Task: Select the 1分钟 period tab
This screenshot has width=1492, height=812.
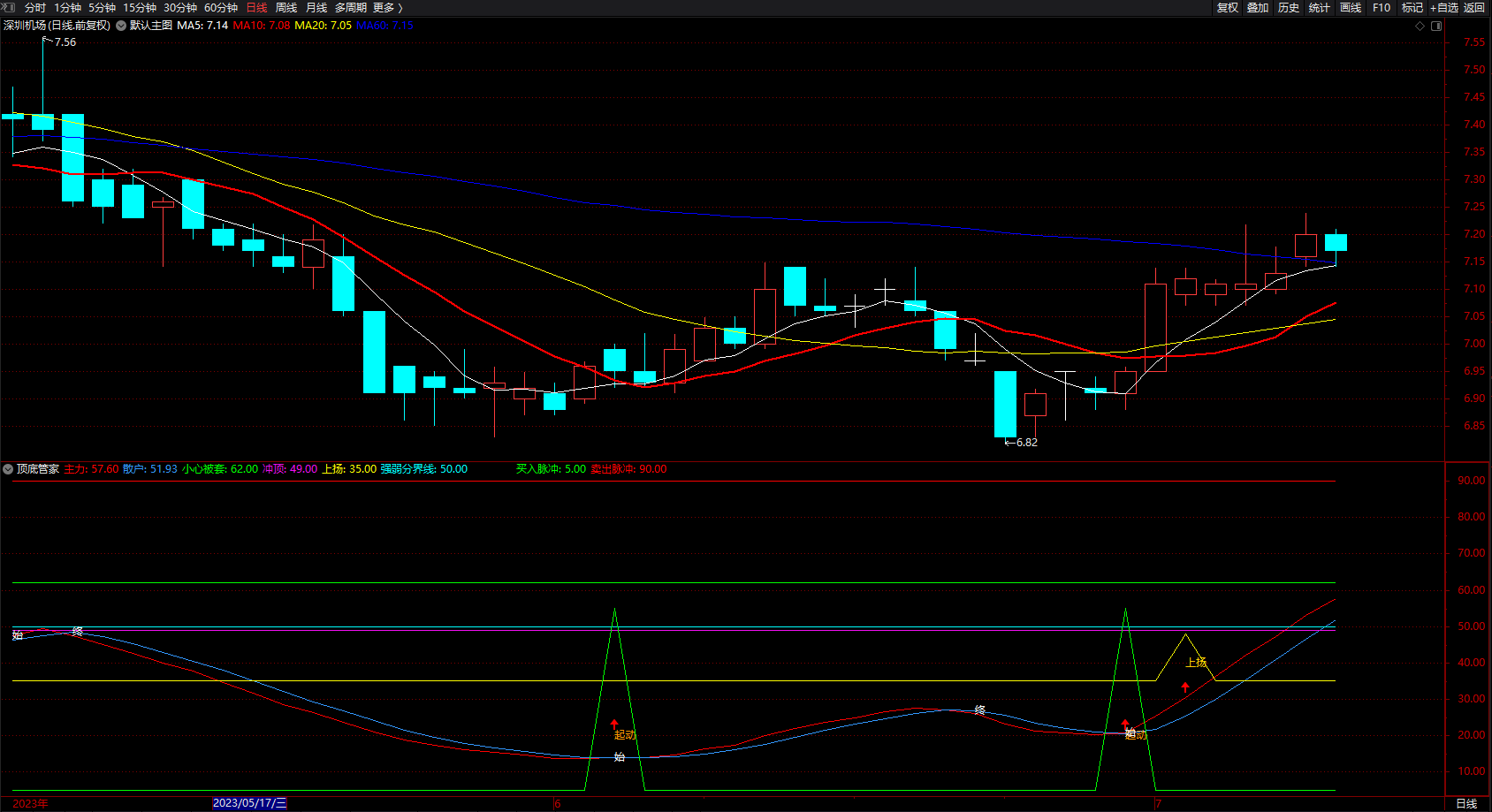Action: coord(67,8)
